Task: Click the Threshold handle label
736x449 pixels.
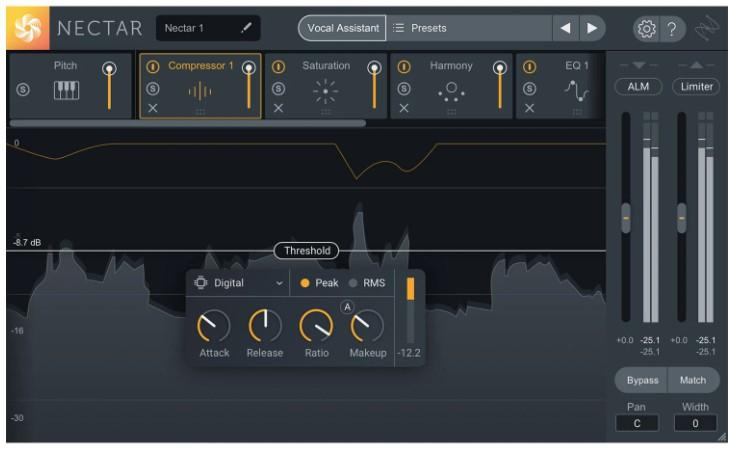Action: (x=307, y=251)
